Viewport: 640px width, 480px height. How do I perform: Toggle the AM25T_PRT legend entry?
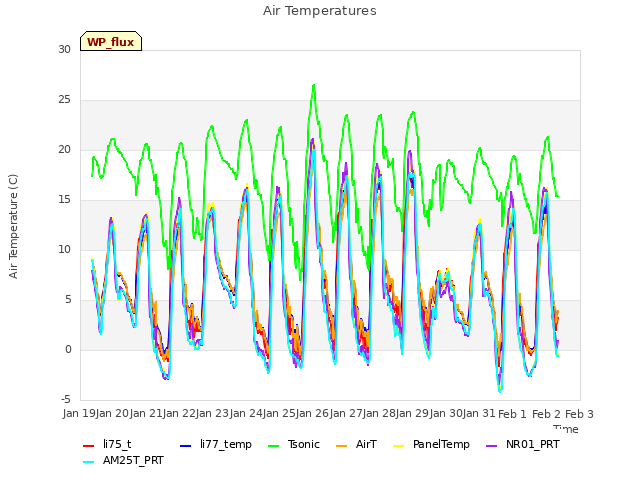(123, 460)
